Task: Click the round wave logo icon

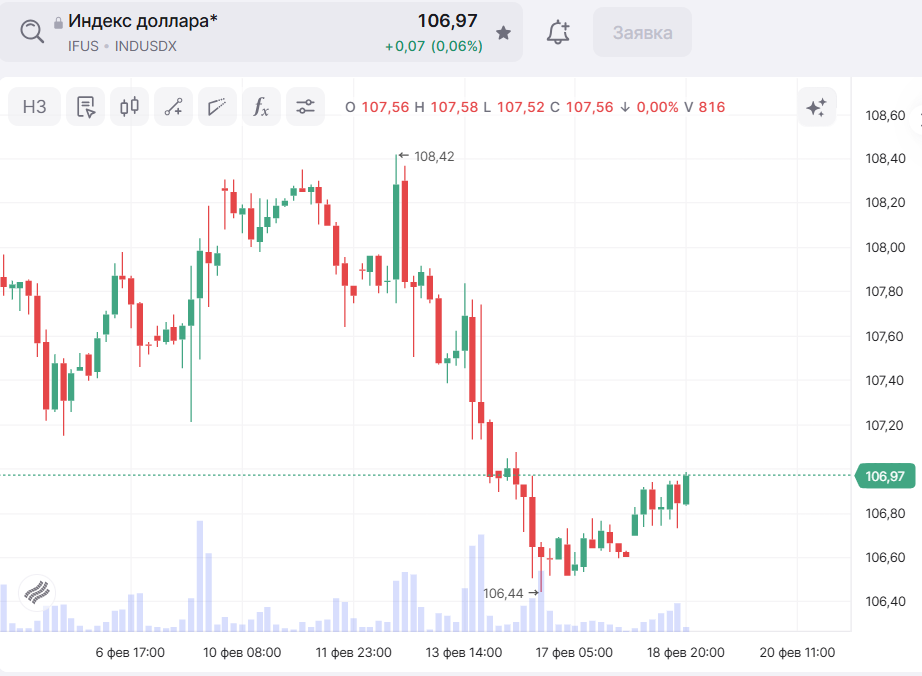Action: 36,591
